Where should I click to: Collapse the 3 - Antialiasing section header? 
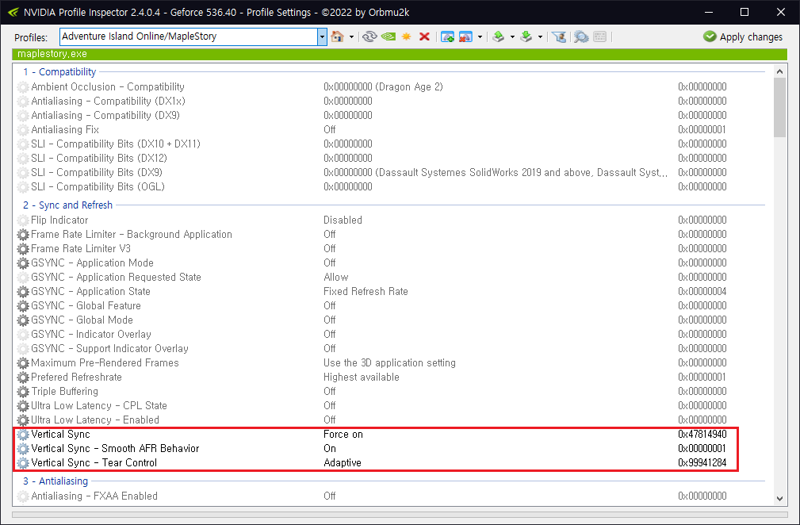click(x=55, y=481)
